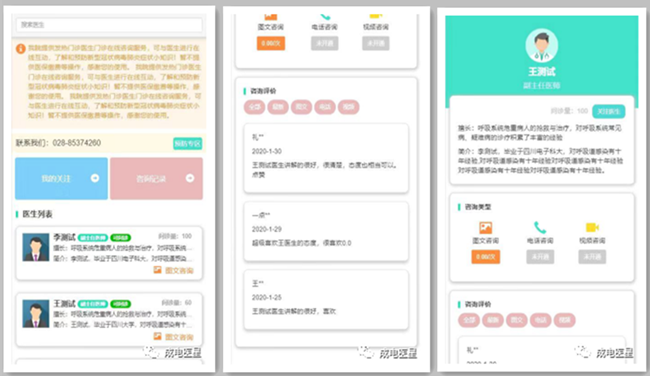Tap the round doctor avatar on the profile header
The image size is (650, 376).
pyautogui.click(x=541, y=46)
